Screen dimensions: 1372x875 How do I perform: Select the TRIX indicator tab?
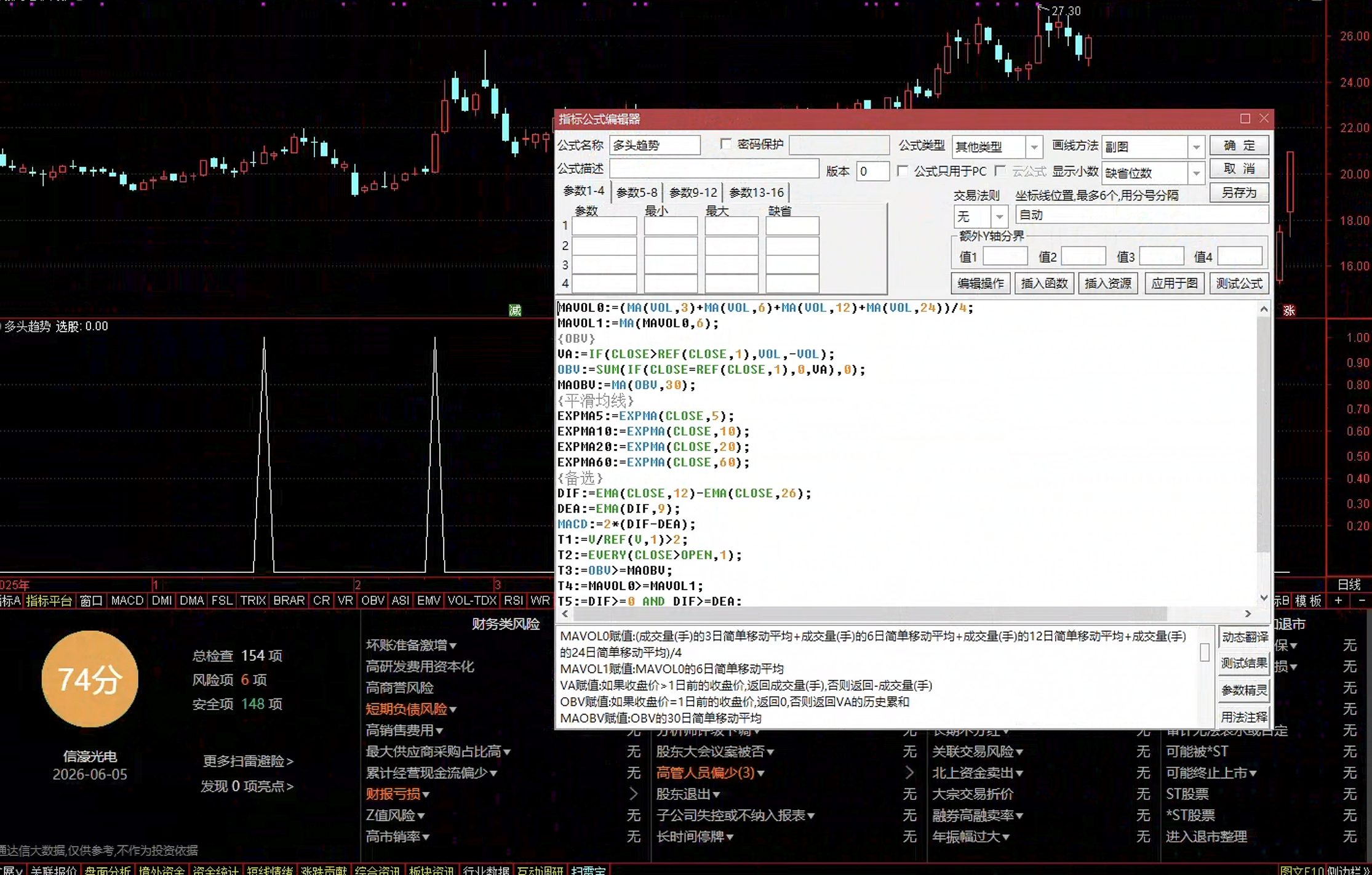(x=253, y=601)
